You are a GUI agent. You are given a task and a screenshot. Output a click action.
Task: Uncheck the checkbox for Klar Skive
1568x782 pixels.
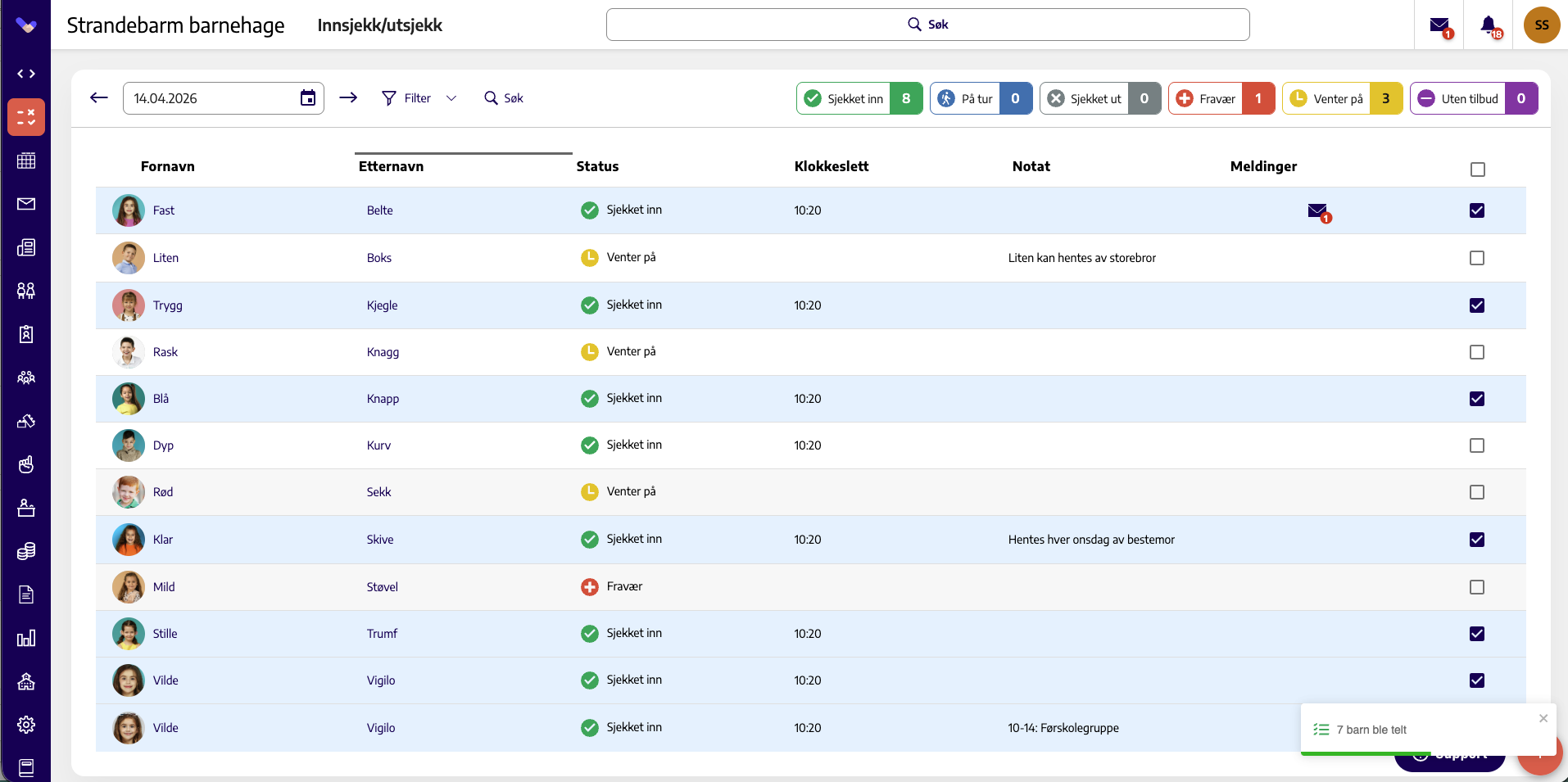pos(1477,540)
